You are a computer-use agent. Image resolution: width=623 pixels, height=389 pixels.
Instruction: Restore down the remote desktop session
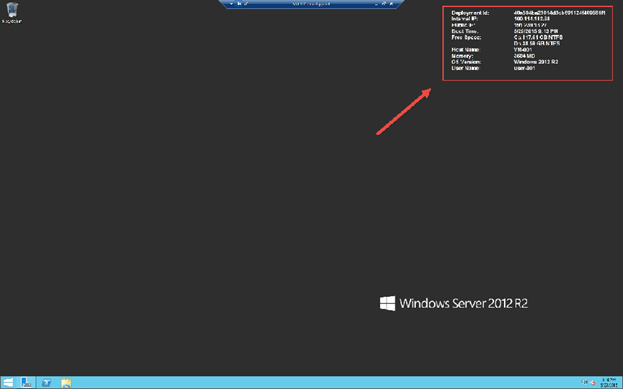tap(383, 4)
